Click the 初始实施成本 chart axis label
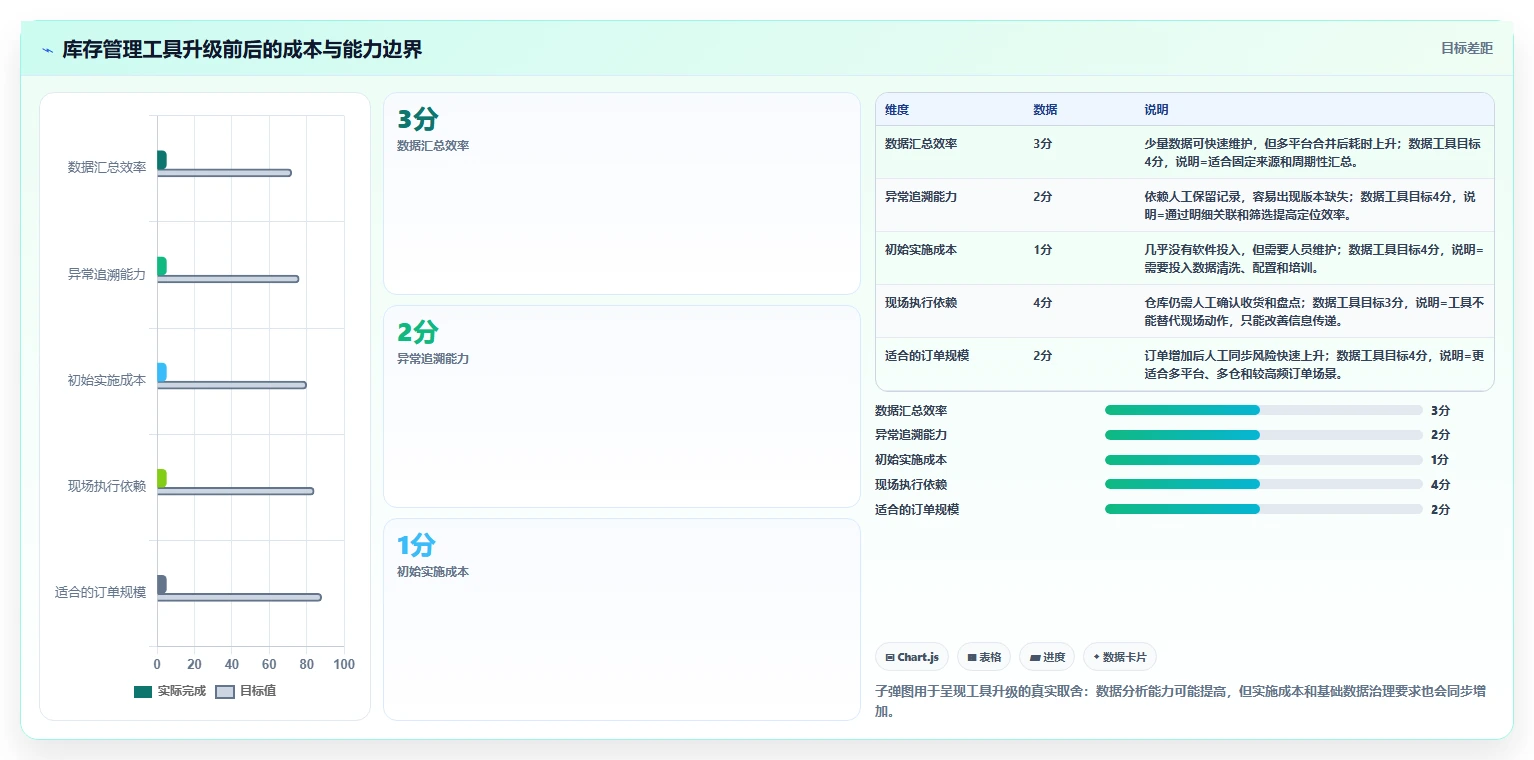The height and width of the screenshot is (760, 1534). click(x=107, y=380)
